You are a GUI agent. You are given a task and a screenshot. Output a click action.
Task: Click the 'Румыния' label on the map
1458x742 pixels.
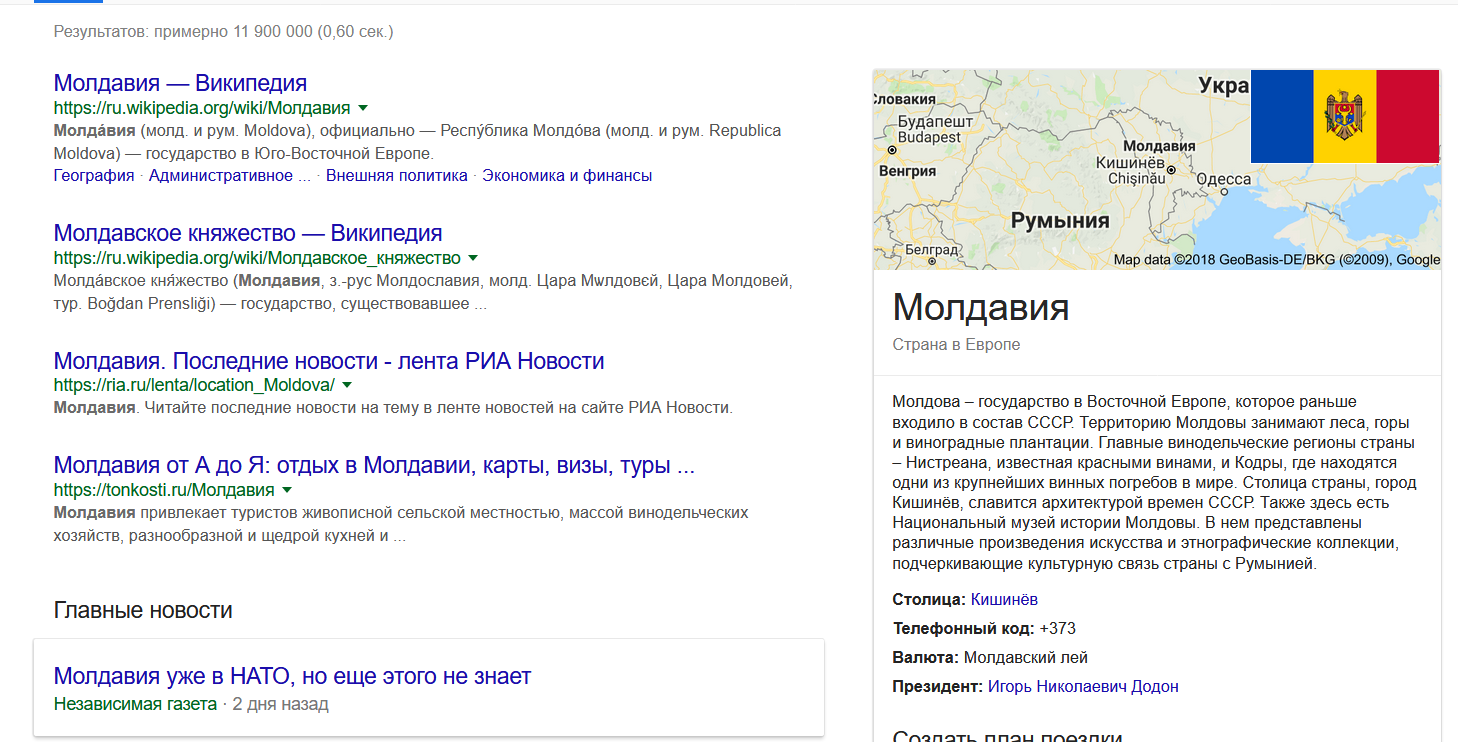pos(1060,221)
